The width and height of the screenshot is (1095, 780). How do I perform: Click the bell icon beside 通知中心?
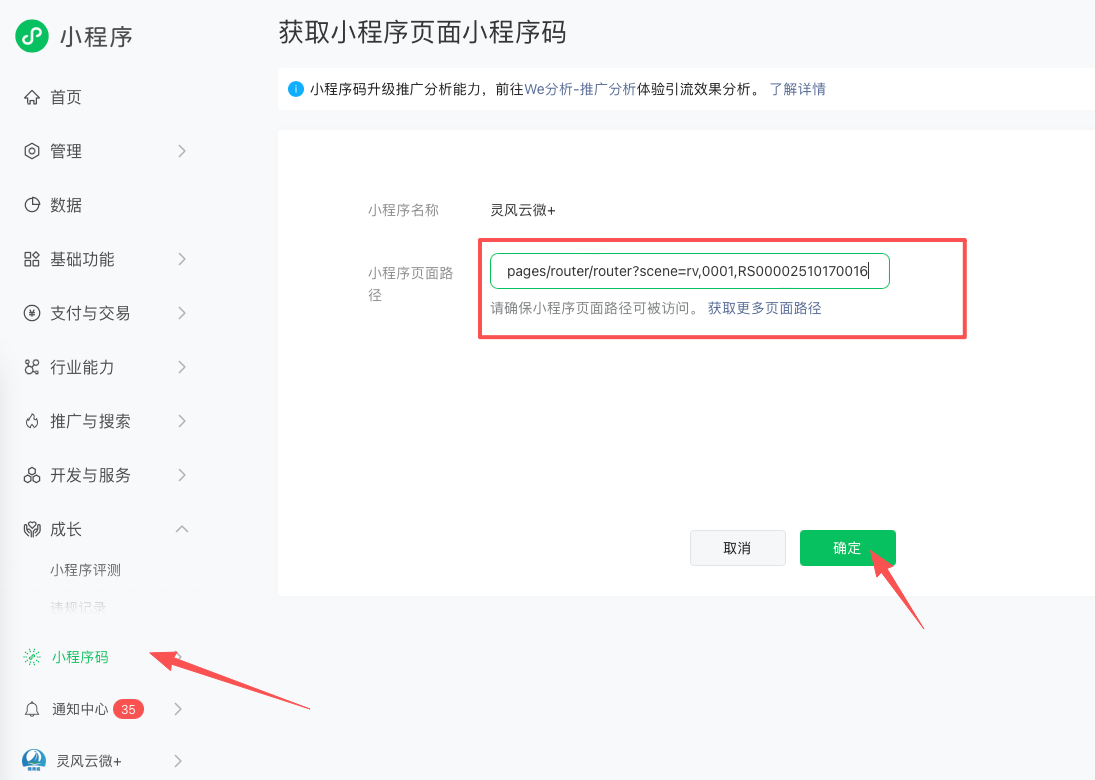[x=32, y=709]
